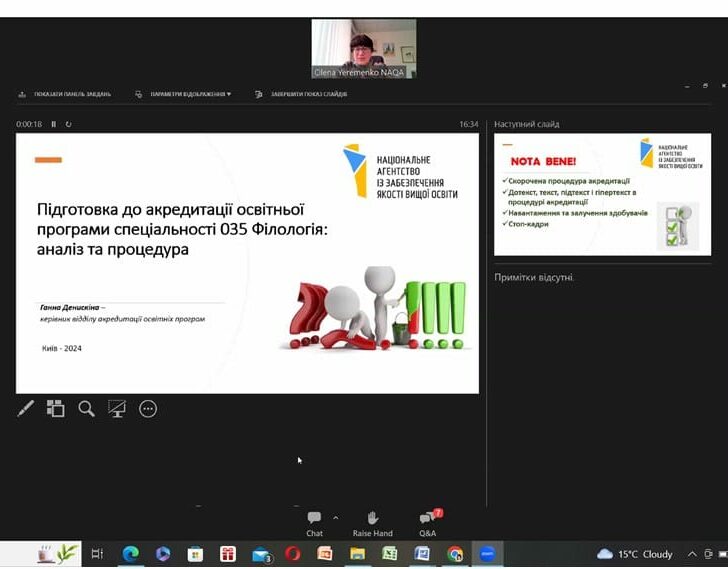
Task: Pause the presentation timer
Action: click(54, 124)
